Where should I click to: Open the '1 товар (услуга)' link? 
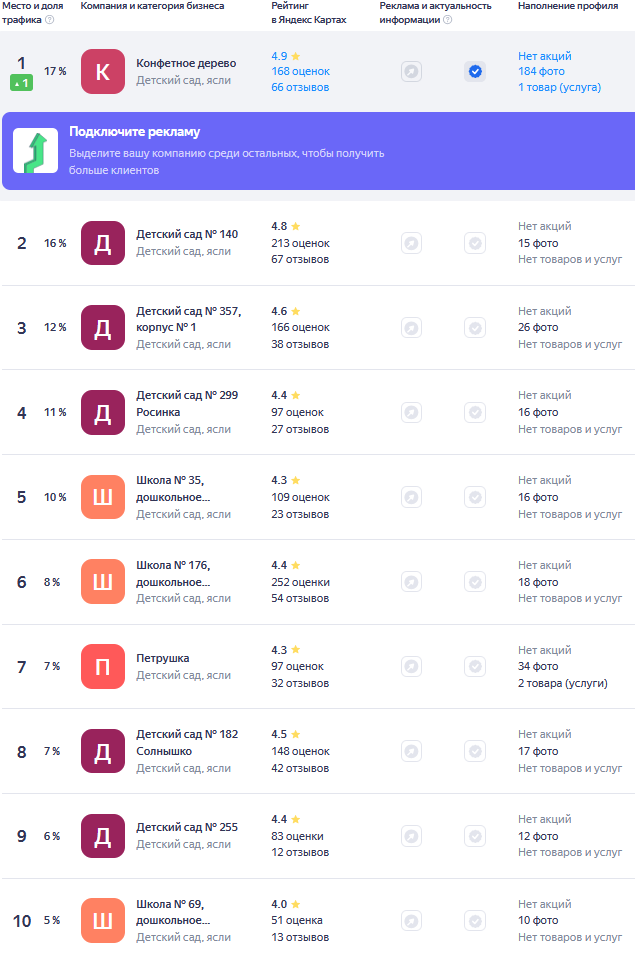pyautogui.click(x=559, y=88)
